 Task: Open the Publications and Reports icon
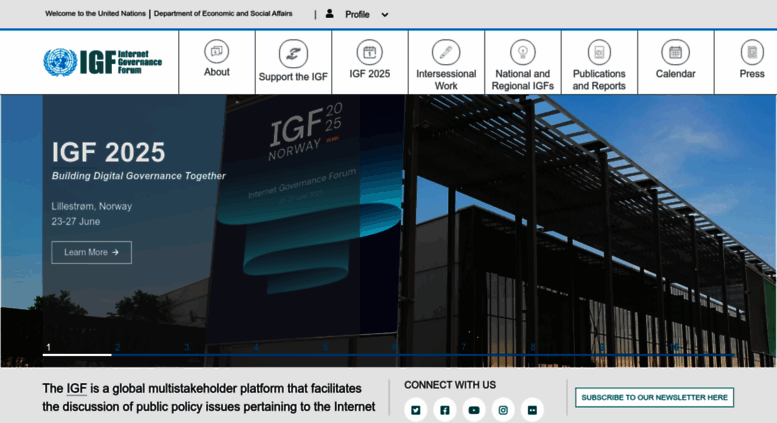(599, 52)
